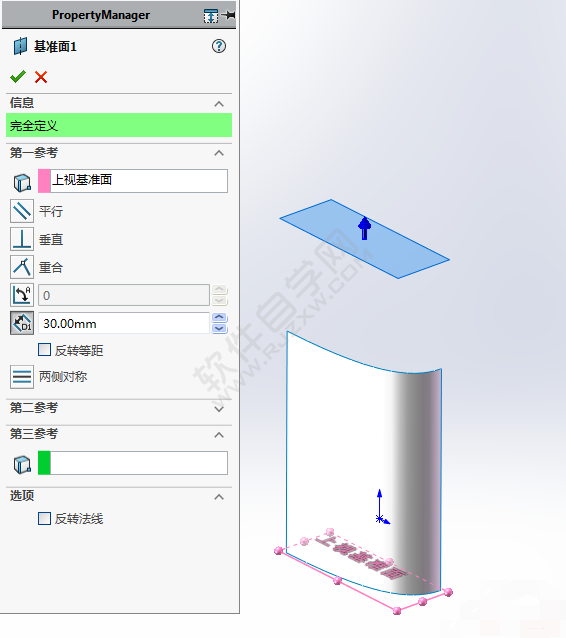Toggle the offset distance D1 icon
Image resolution: width=566 pixels, height=638 pixels.
(x=22, y=323)
